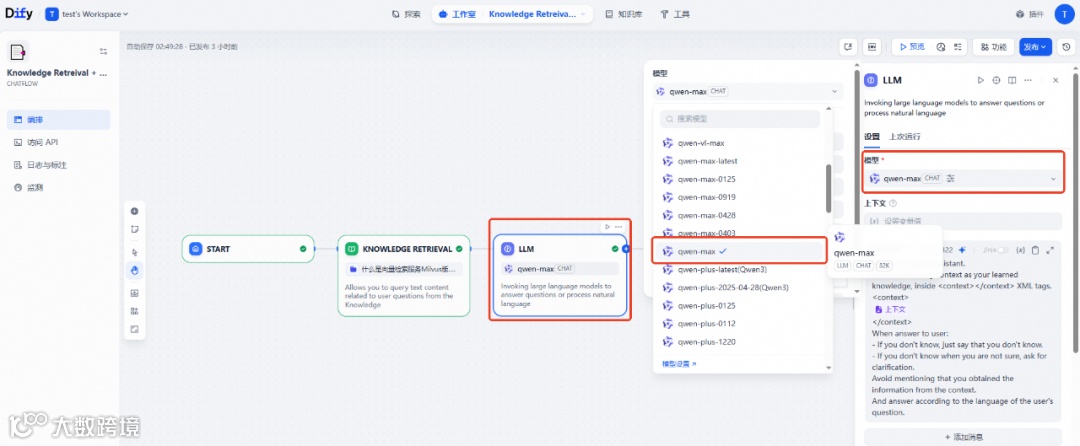Image resolution: width=1080 pixels, height=446 pixels.
Task: Open the LLM panel ellipsis menu
Action: tap(1028, 81)
